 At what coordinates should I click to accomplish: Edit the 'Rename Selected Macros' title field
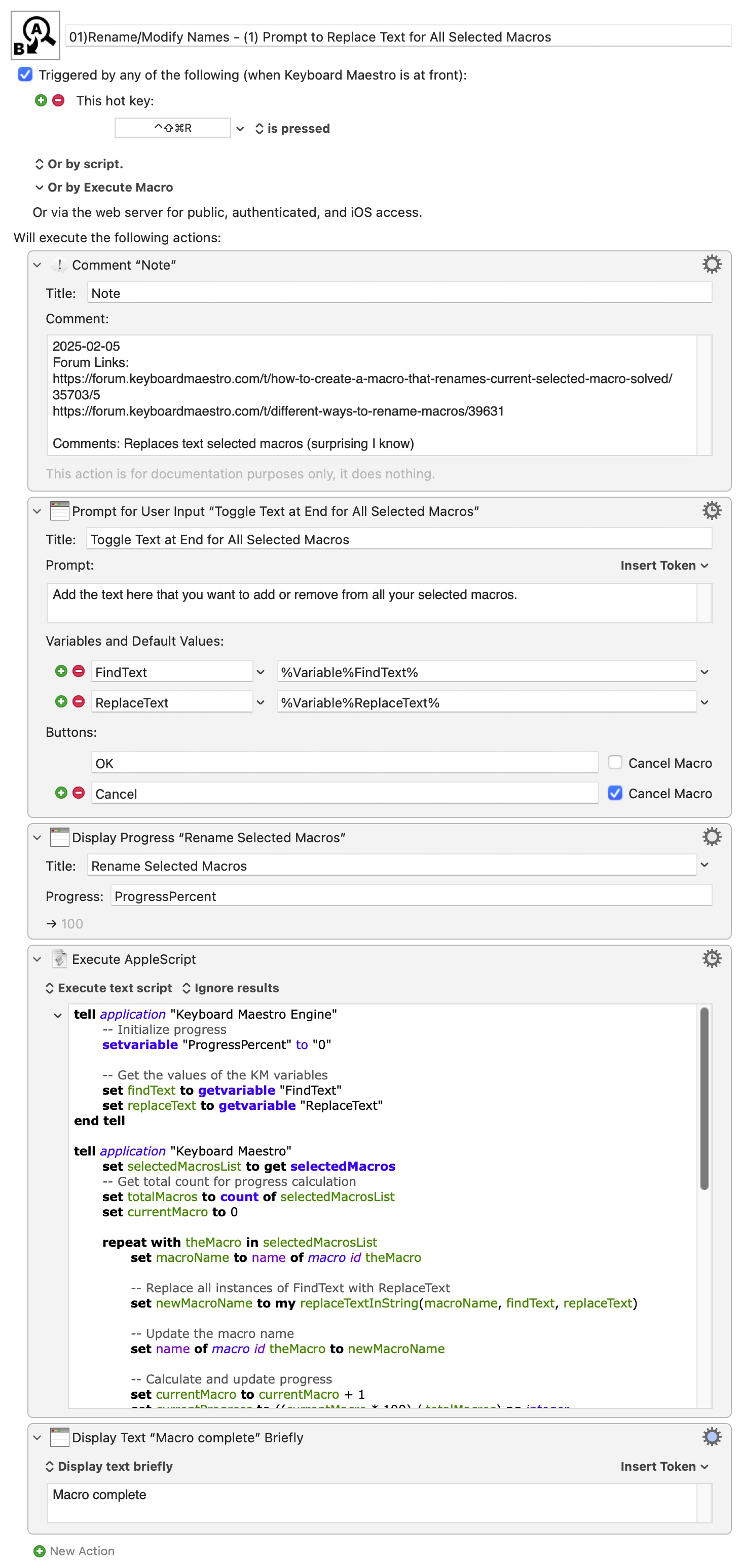392,865
